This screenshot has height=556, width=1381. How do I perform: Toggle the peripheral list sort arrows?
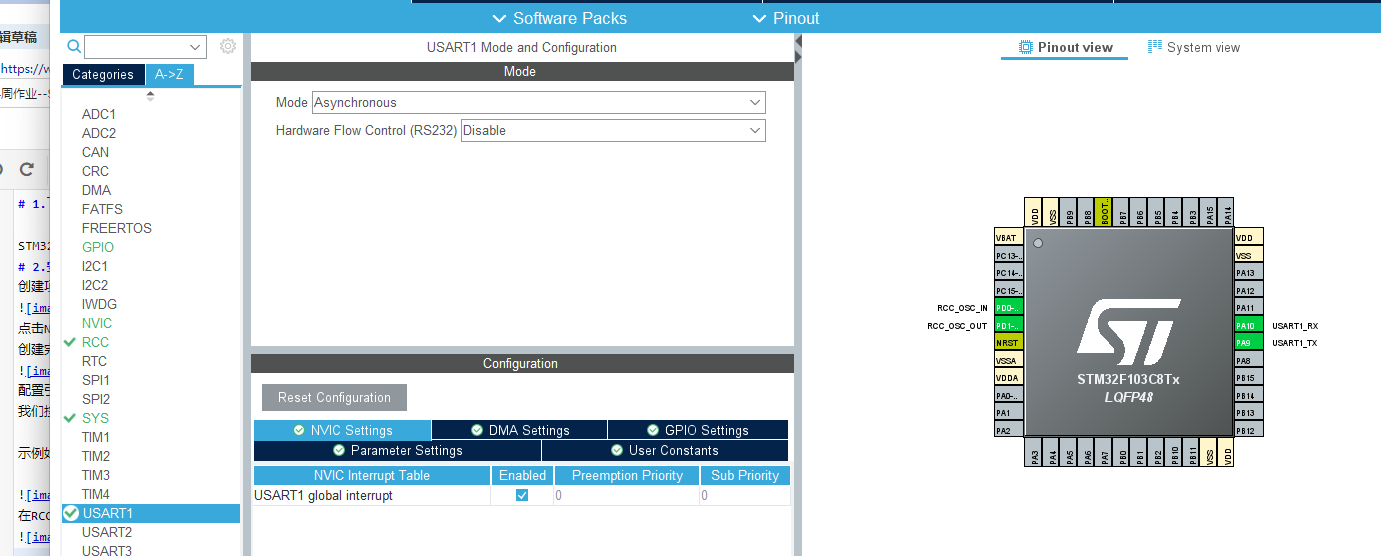[151, 96]
